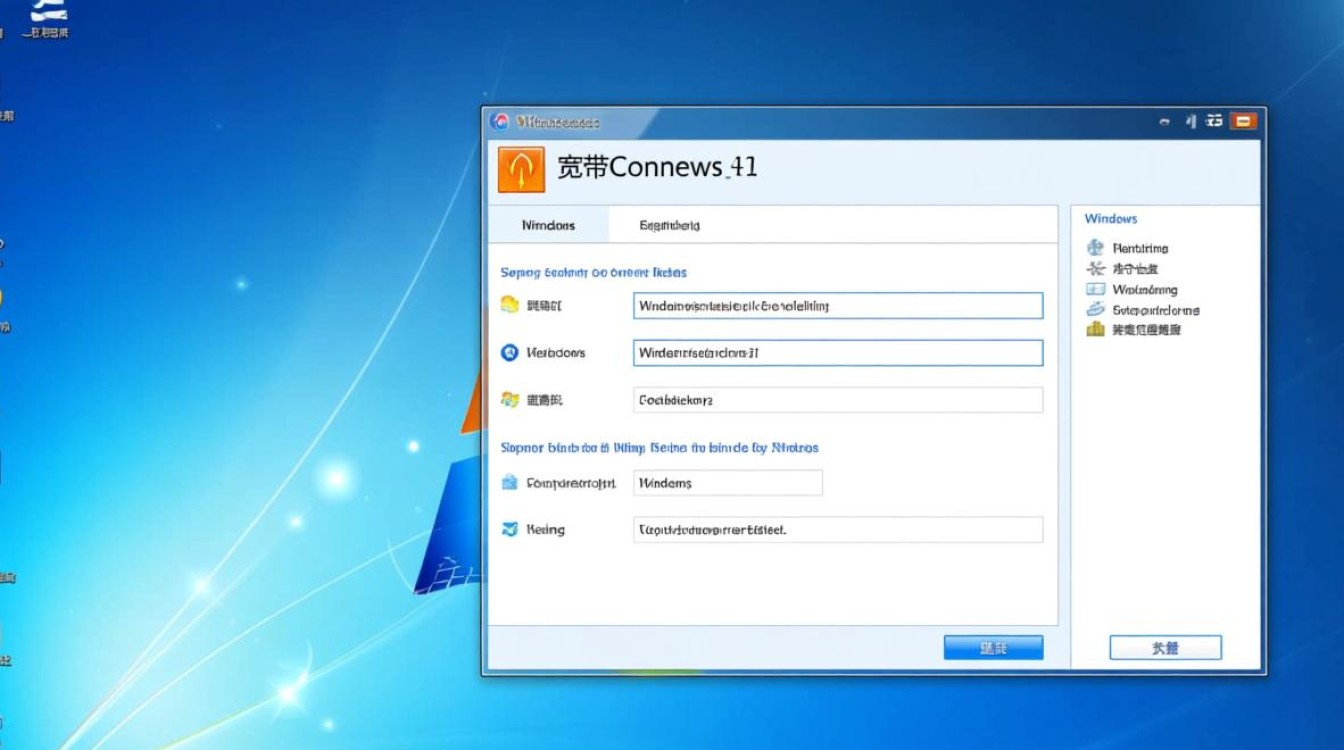
Task: Click the Windows logo icon beside third field
Action: 508,399
